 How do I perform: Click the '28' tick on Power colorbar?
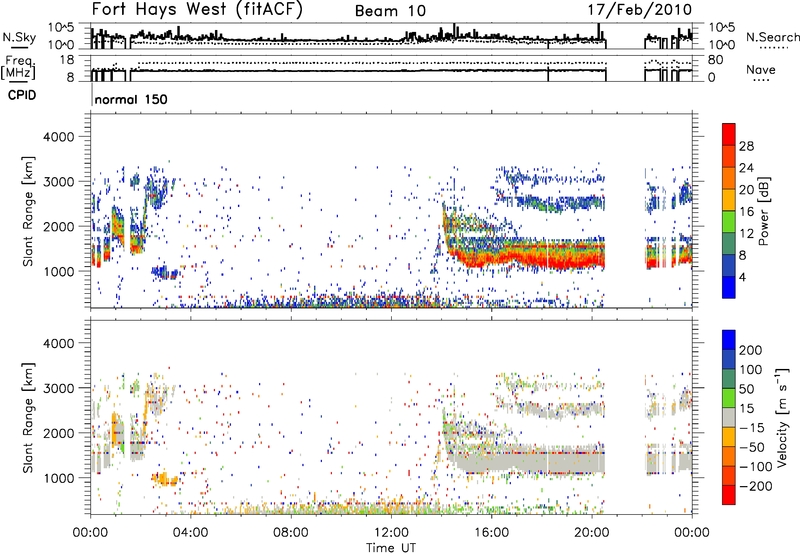click(746, 146)
